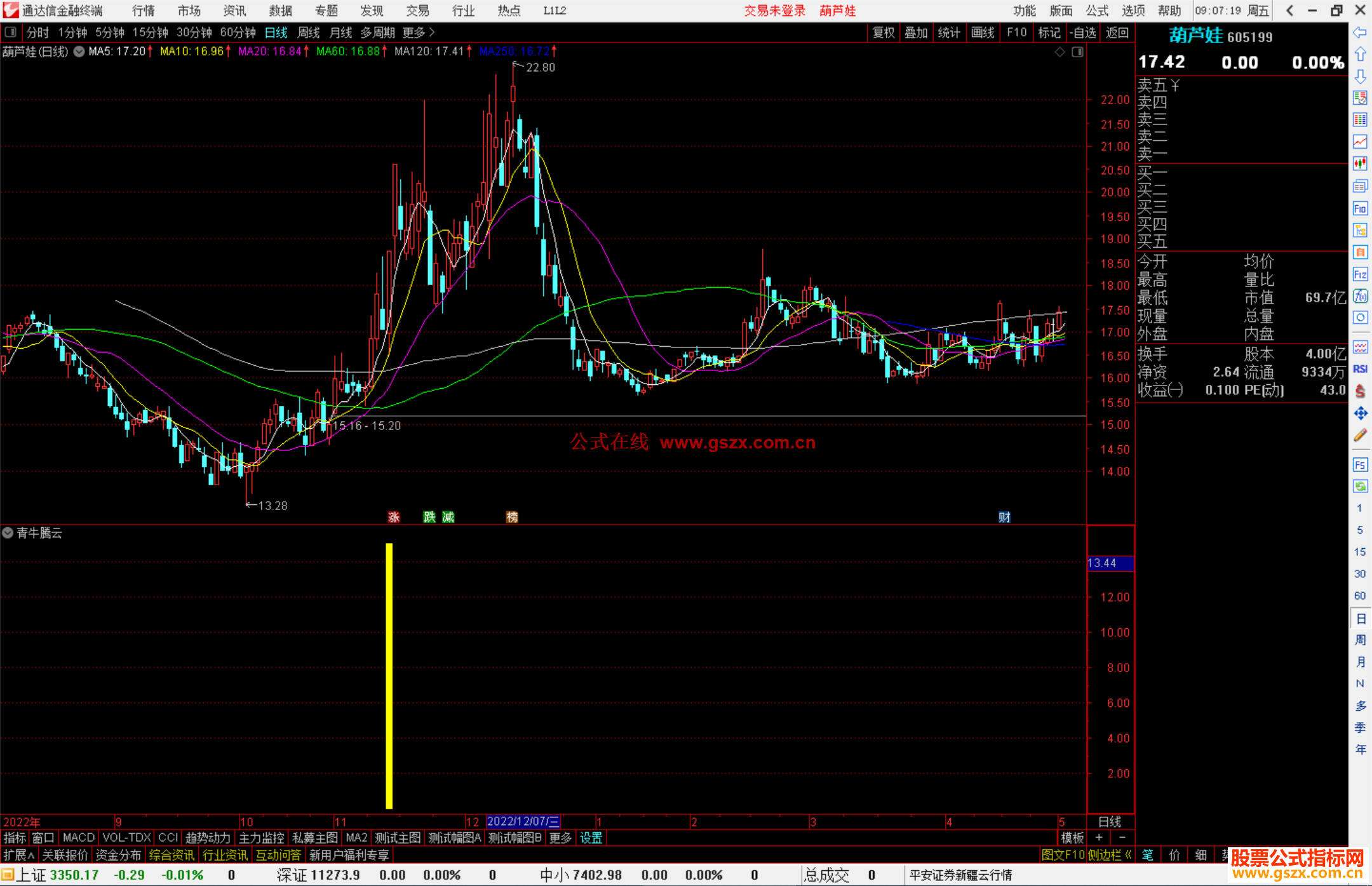Expand the 葫芦娃(日线) indicator dropdown arrow

coord(79,52)
